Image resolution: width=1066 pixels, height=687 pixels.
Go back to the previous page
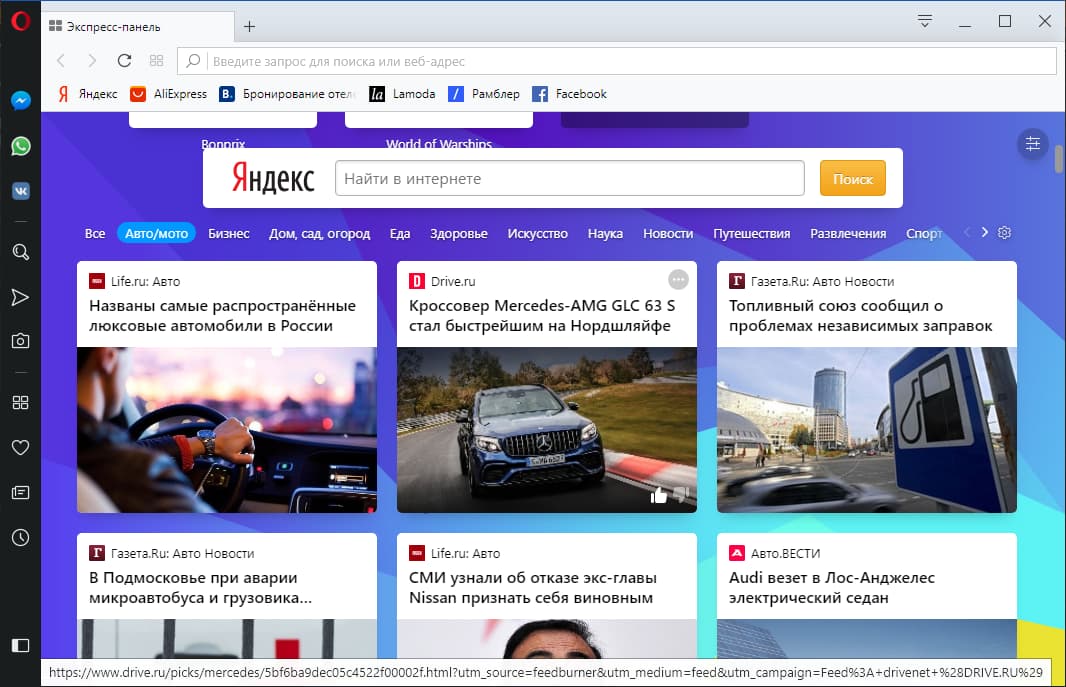click(x=61, y=60)
